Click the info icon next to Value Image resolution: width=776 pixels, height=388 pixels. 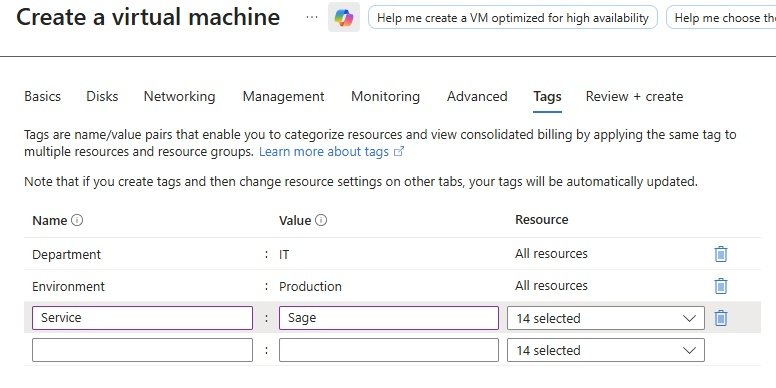click(x=321, y=220)
